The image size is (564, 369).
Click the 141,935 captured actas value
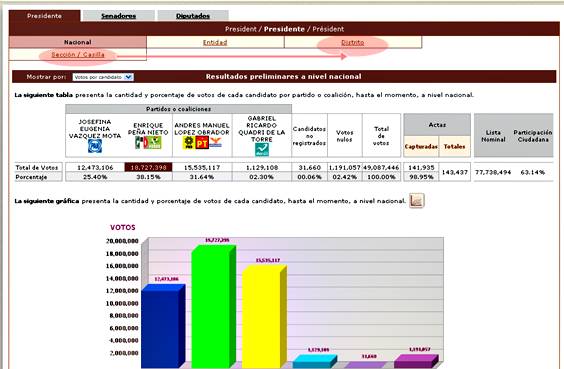point(421,167)
